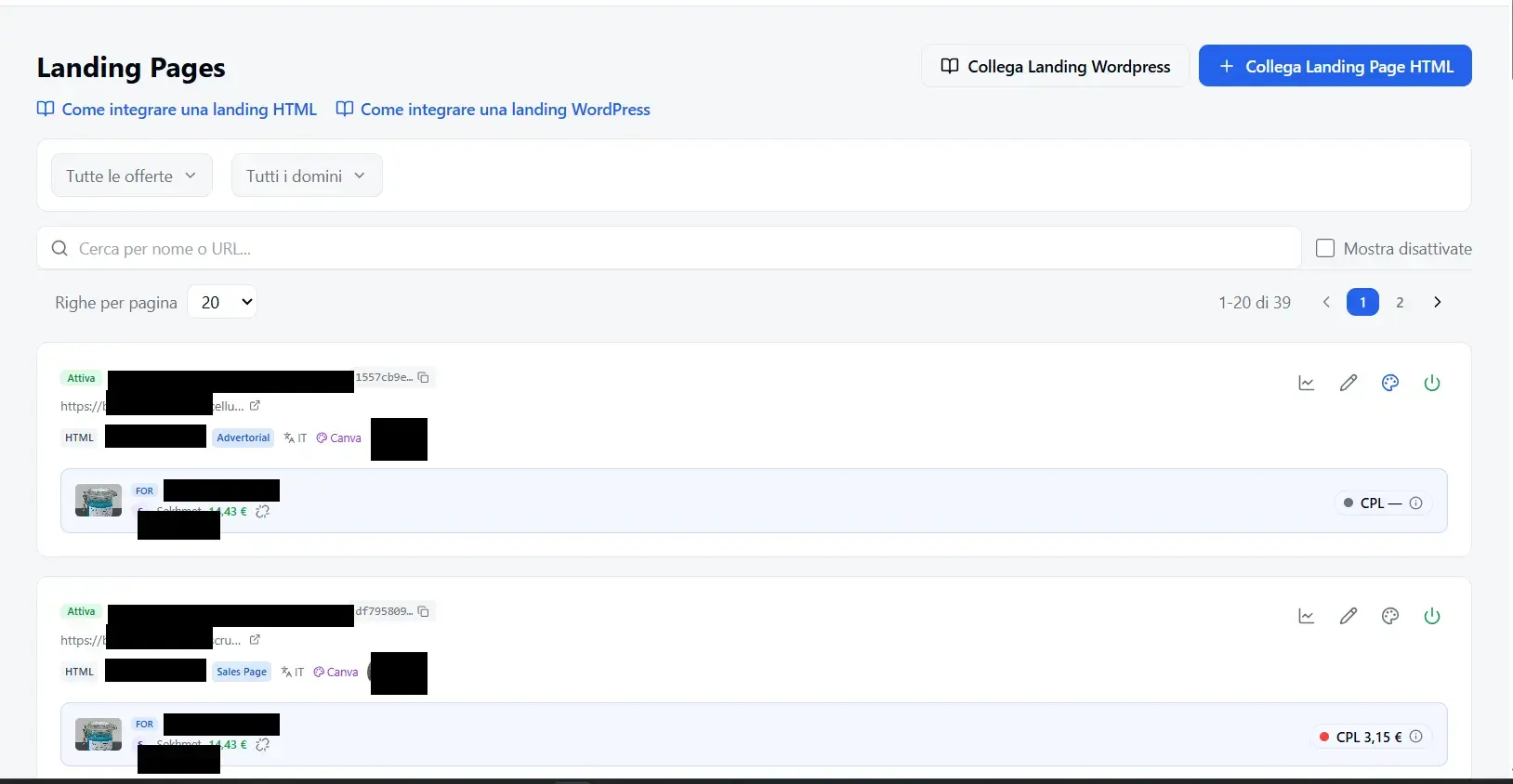Screen dimensions: 1513x784
Task: Click the Advertorial tag
Action: [x=243, y=438]
